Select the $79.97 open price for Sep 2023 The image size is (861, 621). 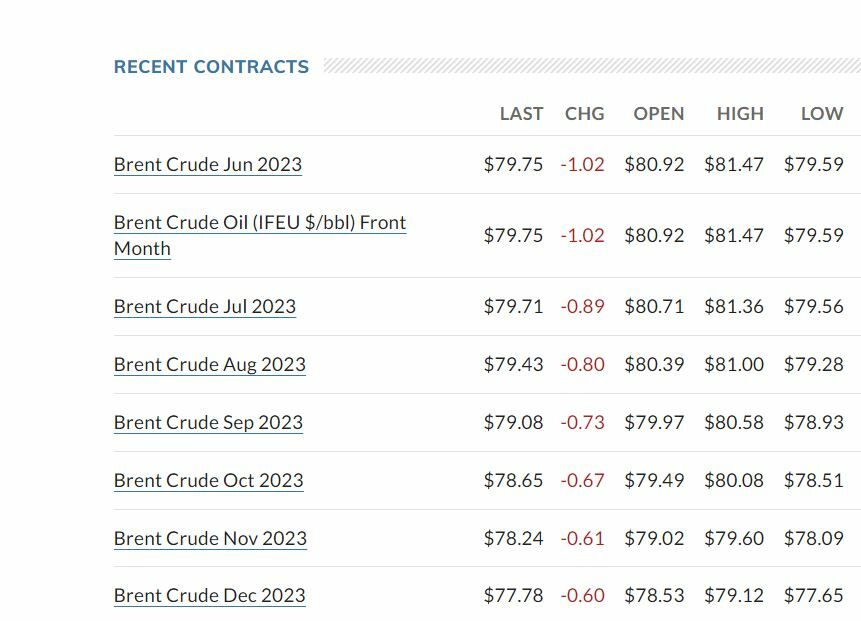click(654, 423)
